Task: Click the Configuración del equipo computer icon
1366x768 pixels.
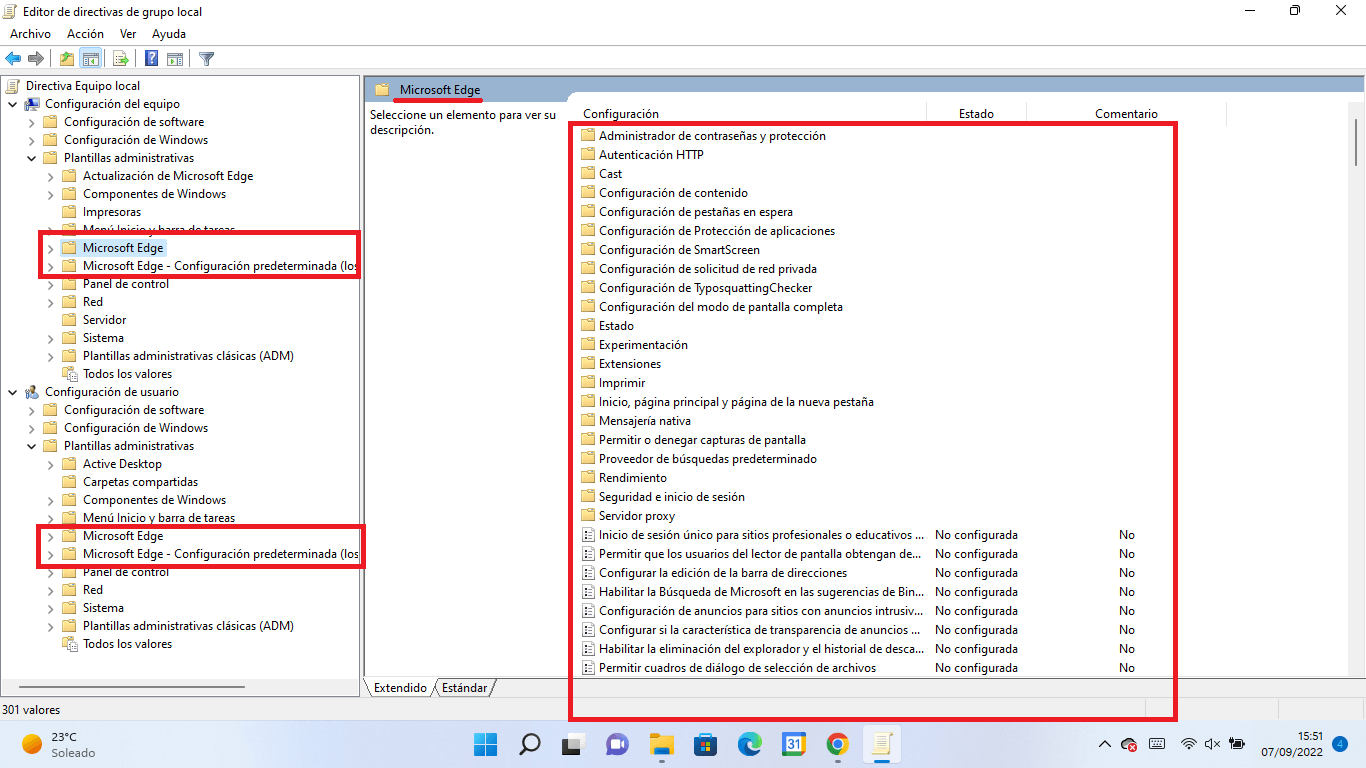Action: [x=32, y=104]
